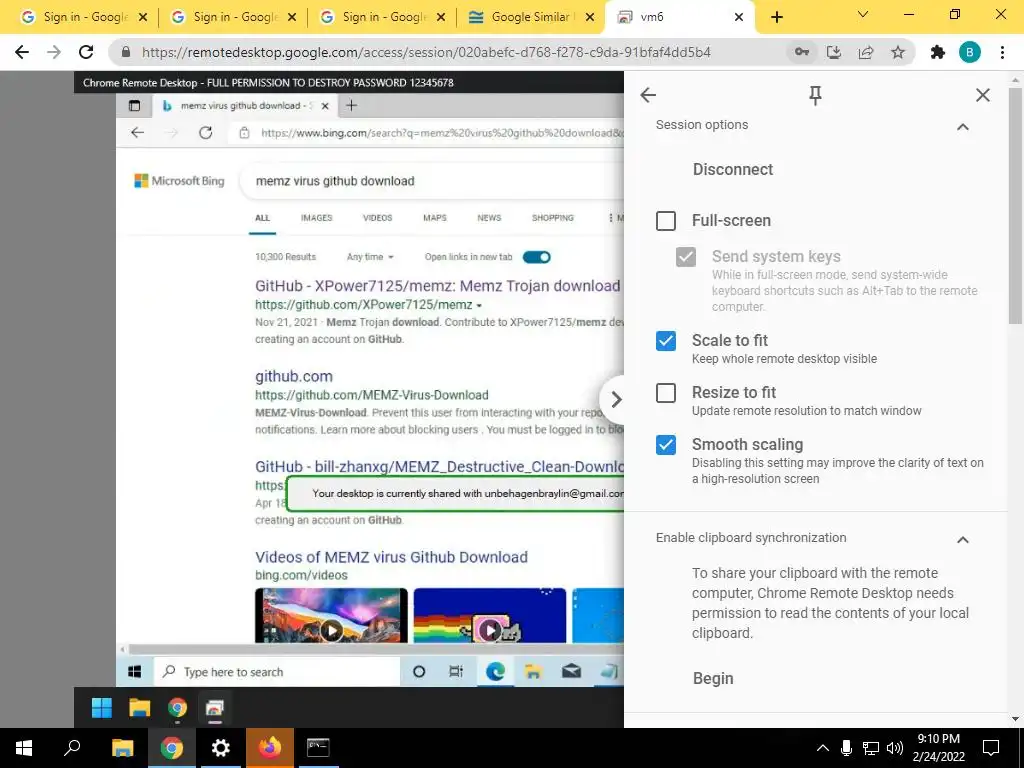Open a new Chrome tab

(x=776, y=17)
